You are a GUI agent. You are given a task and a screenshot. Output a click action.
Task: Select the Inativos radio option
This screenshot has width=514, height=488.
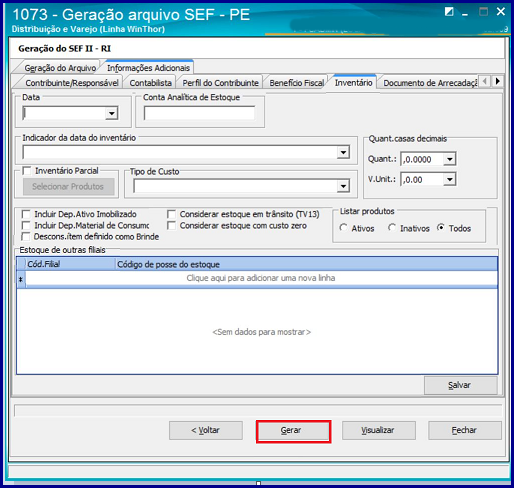392,228
